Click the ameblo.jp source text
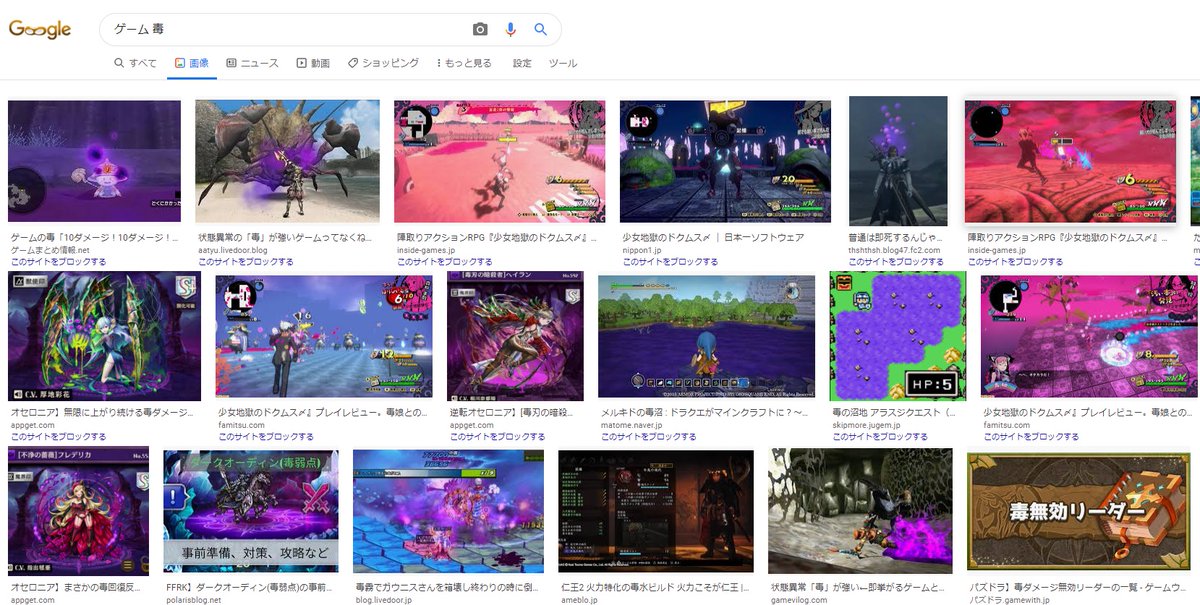The width and height of the screenshot is (1200, 605). pyautogui.click(x=582, y=601)
